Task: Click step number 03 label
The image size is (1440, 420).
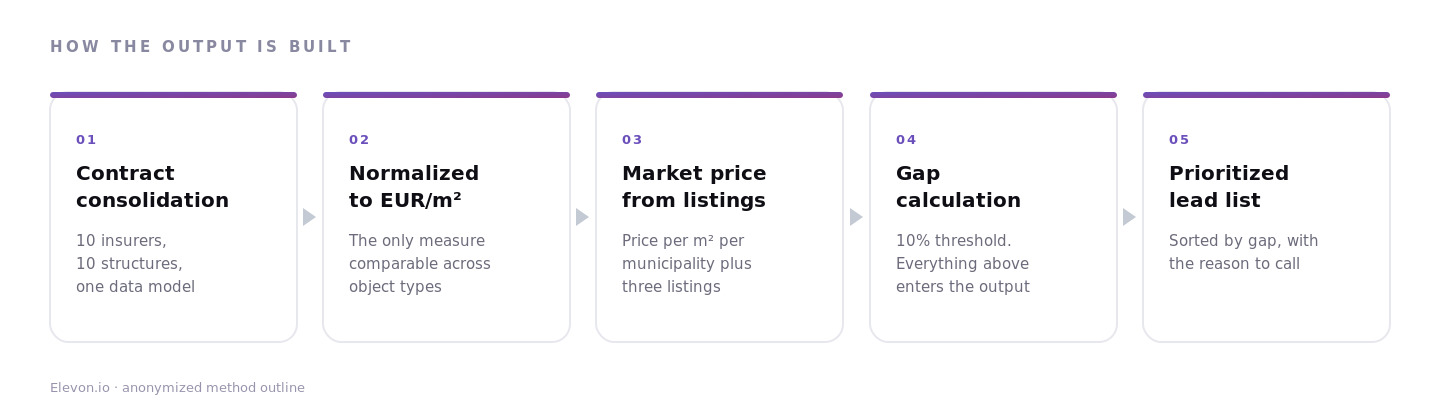Action: [632, 140]
